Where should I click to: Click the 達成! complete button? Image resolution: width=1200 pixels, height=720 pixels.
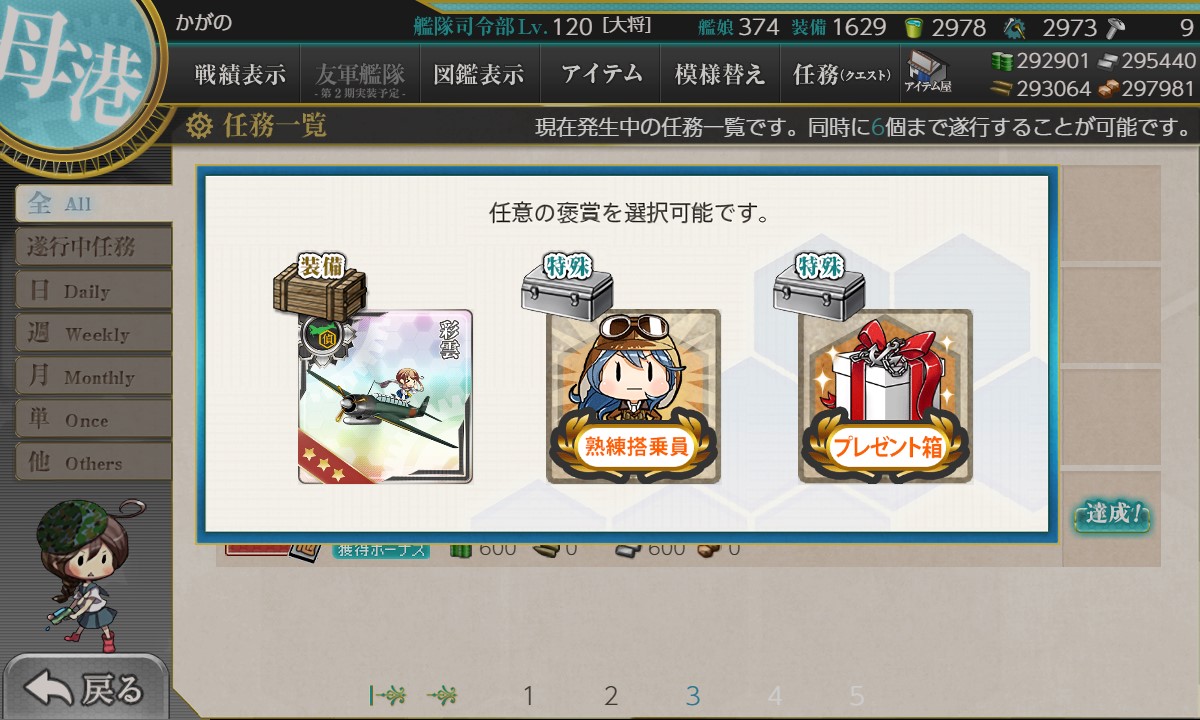click(x=1113, y=515)
